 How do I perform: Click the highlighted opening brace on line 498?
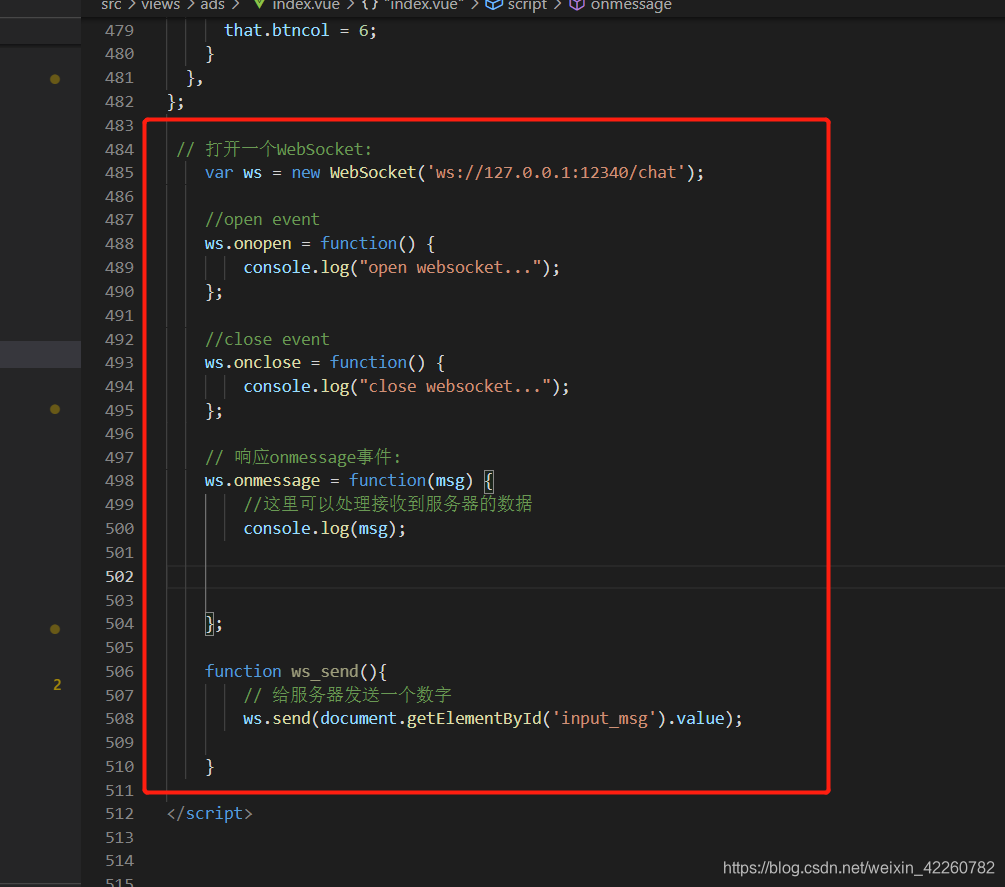tap(488, 481)
